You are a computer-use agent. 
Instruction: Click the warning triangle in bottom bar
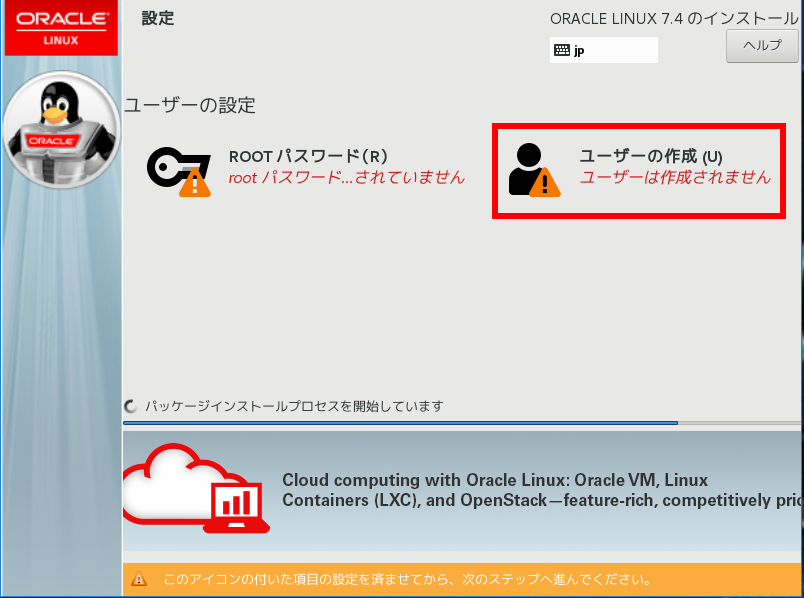(138, 579)
